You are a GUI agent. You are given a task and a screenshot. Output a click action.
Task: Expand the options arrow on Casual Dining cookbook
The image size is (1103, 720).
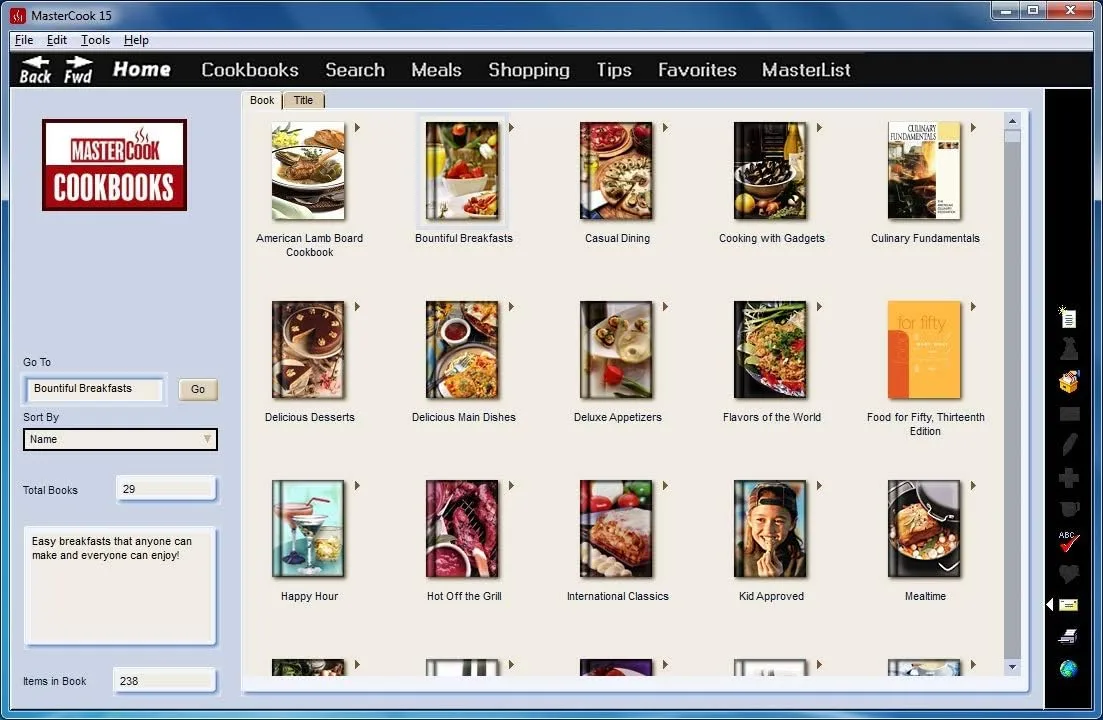coord(665,128)
